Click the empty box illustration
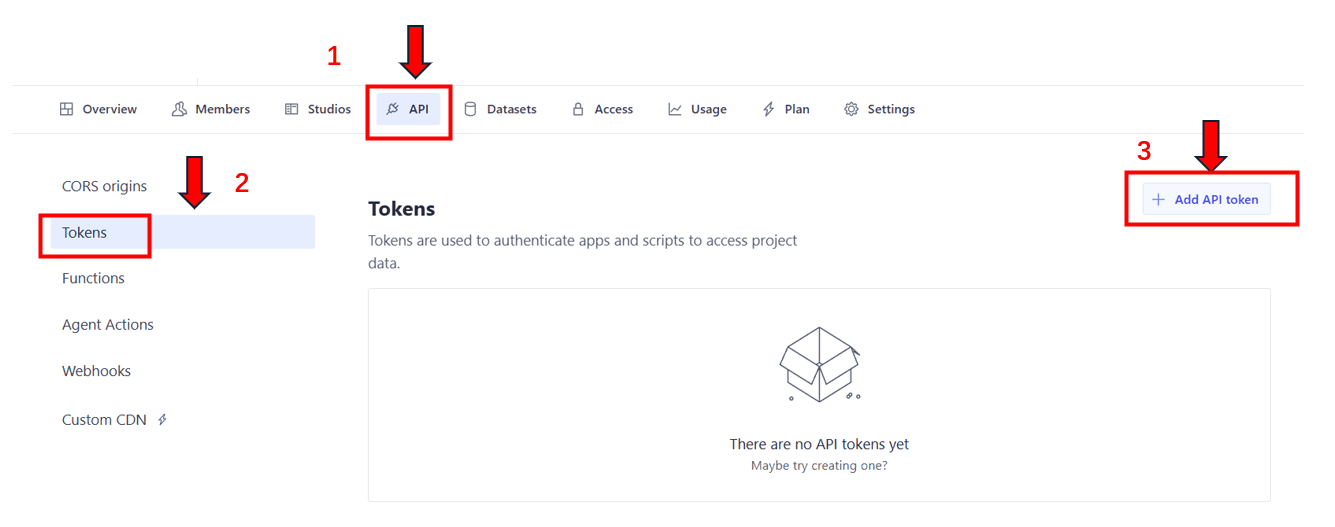This screenshot has height=527, width=1335. 820,364
